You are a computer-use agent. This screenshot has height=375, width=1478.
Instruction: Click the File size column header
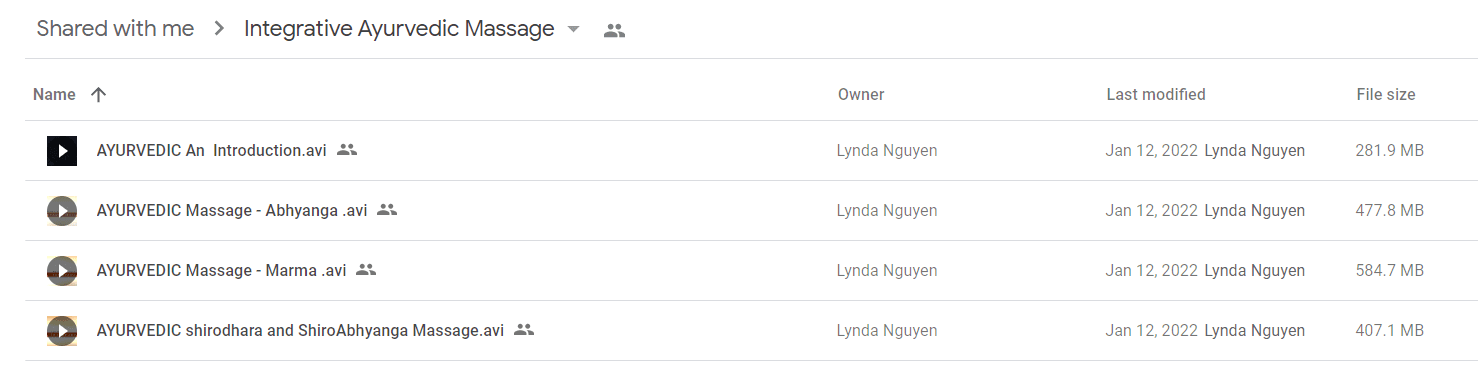coord(1386,95)
